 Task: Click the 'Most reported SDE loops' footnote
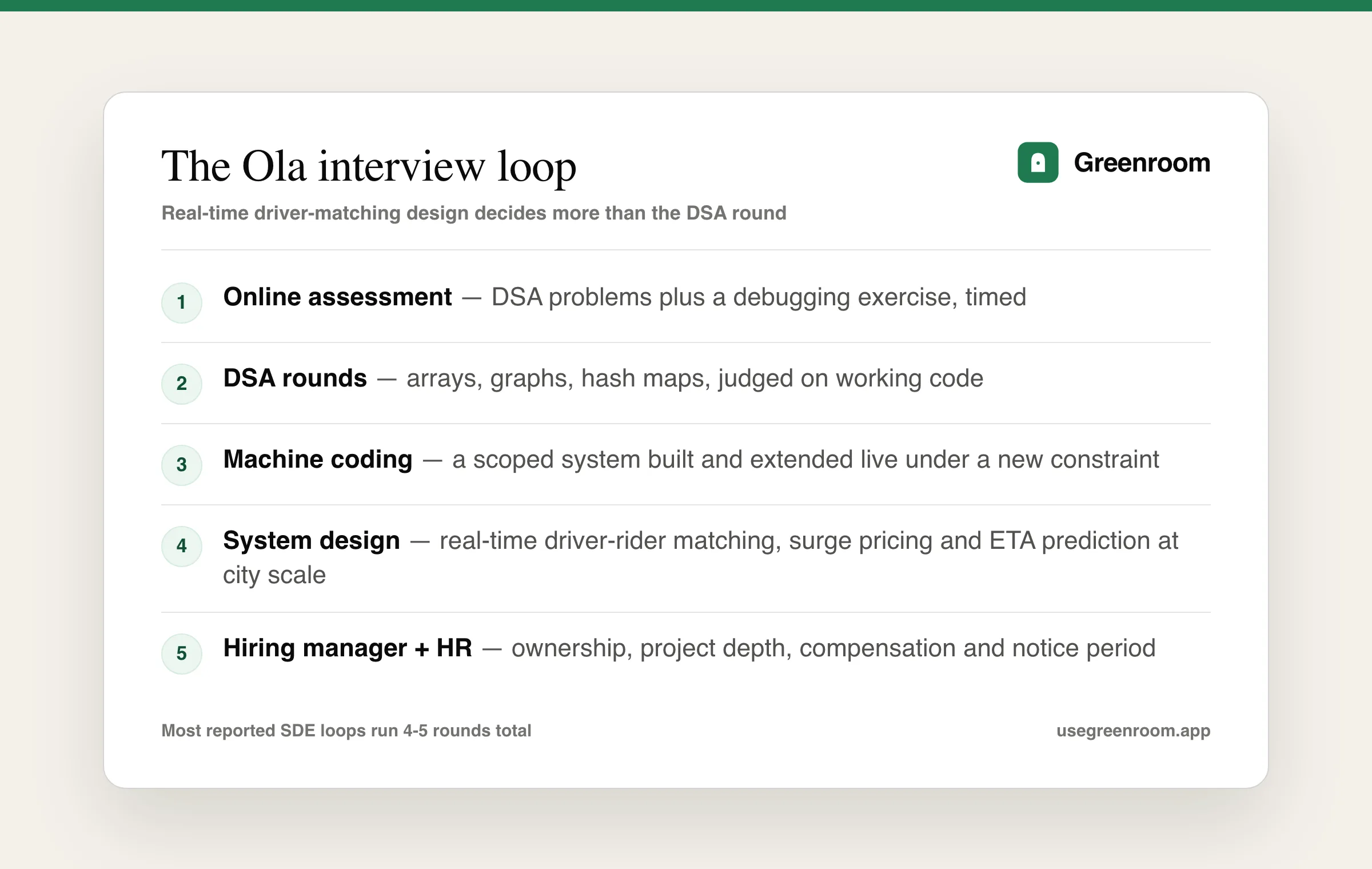pyautogui.click(x=346, y=731)
